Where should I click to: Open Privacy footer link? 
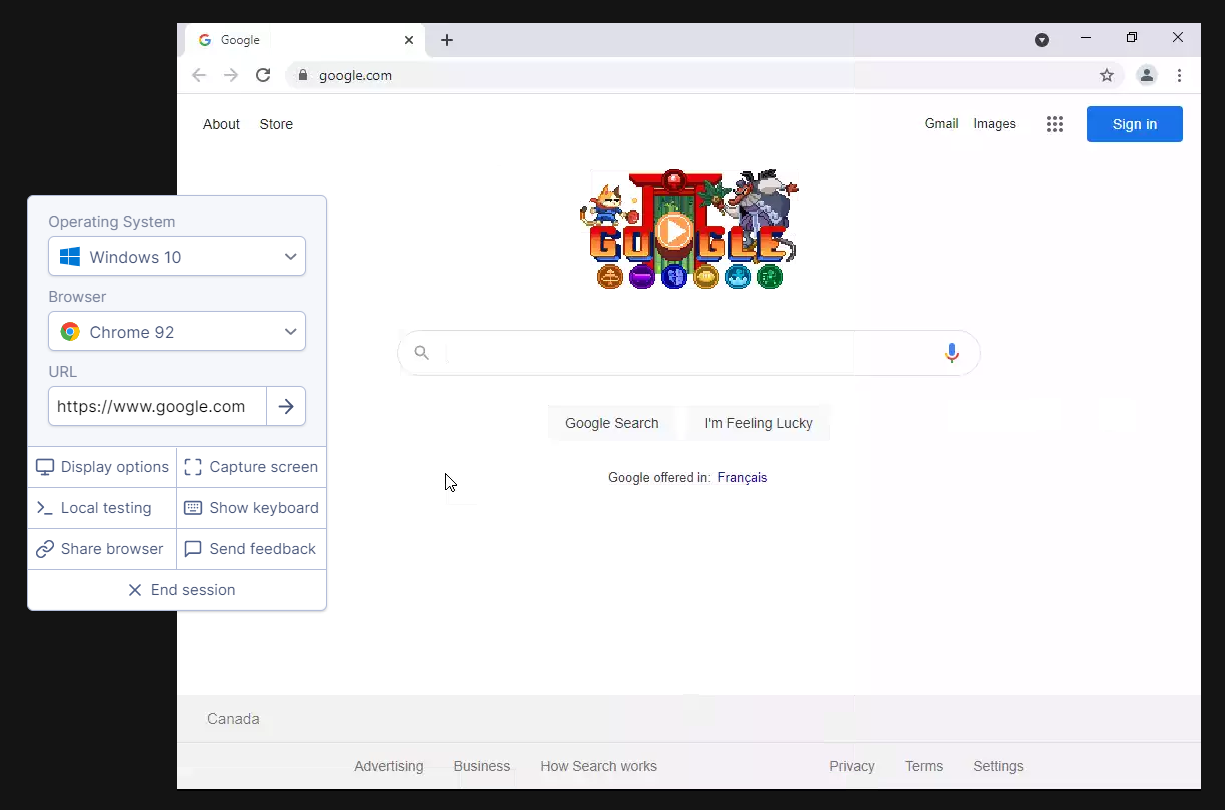[852, 766]
